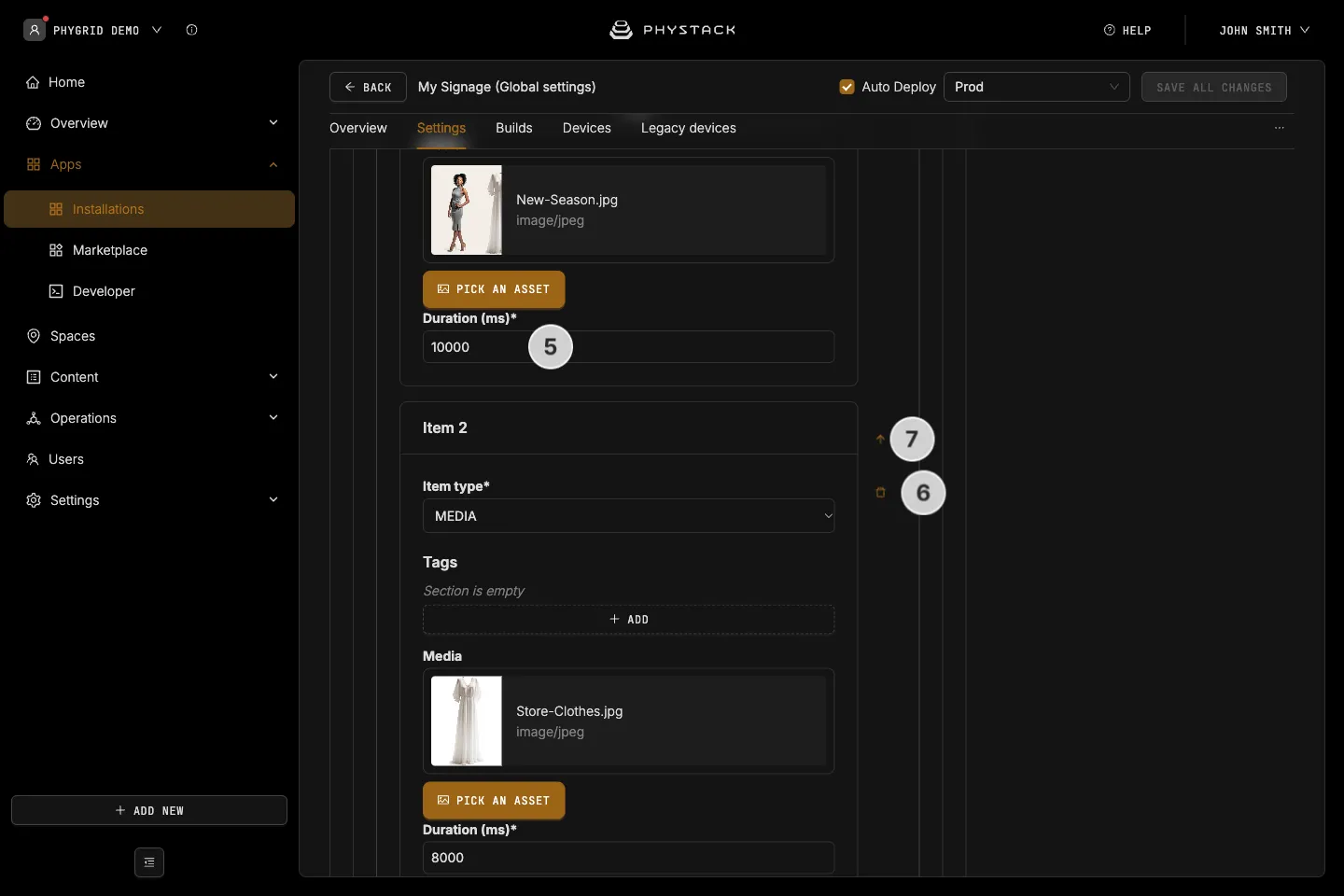Viewport: 1344px width, 896px height.
Task: Open the Prod environment dropdown
Action: (x=1037, y=87)
